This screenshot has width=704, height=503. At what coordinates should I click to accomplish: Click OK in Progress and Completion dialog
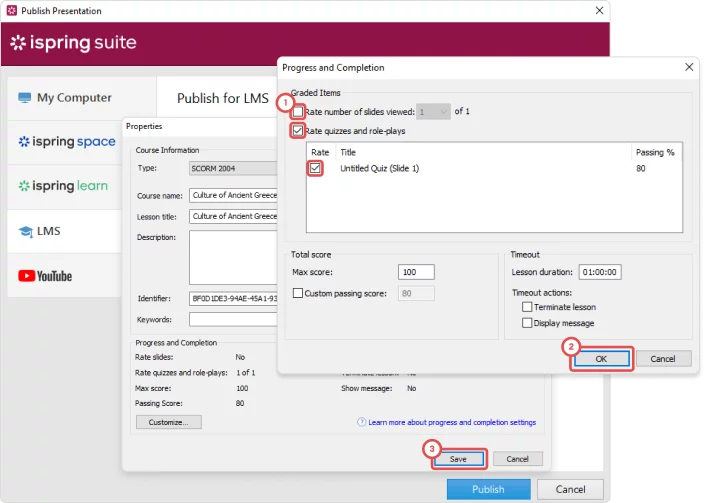coord(601,359)
